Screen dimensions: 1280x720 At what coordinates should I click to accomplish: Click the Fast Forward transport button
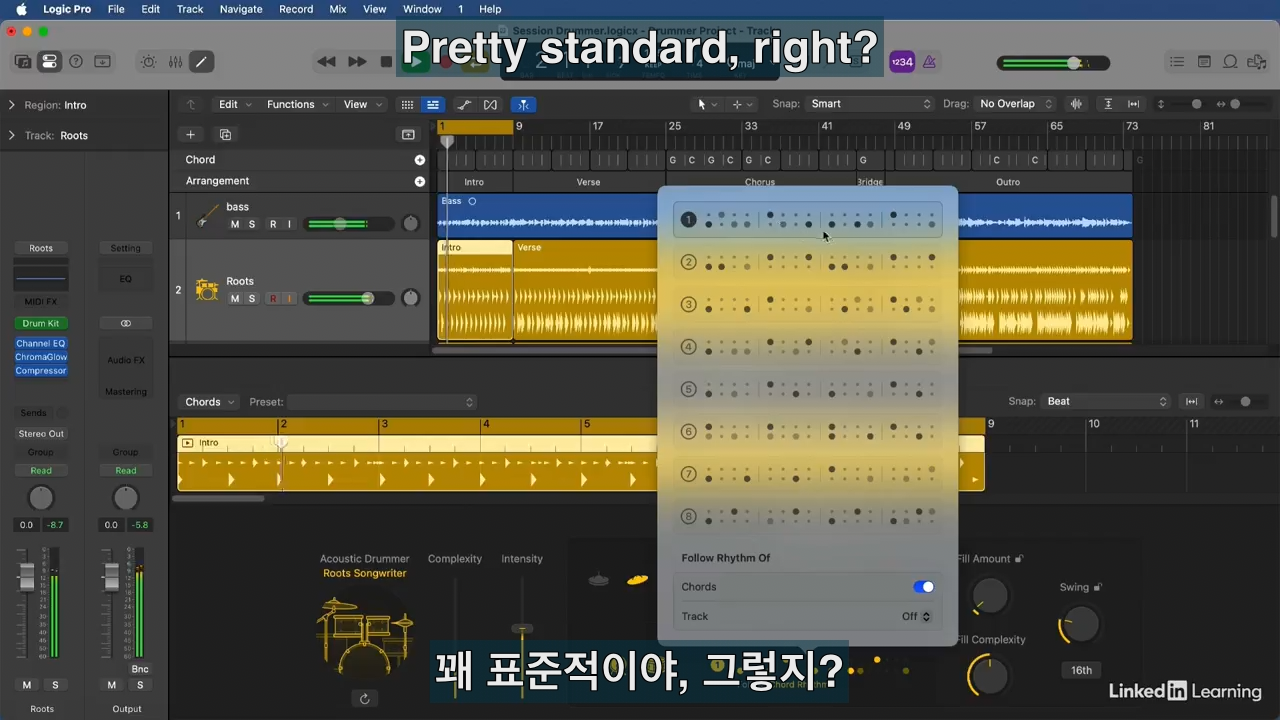click(x=357, y=62)
